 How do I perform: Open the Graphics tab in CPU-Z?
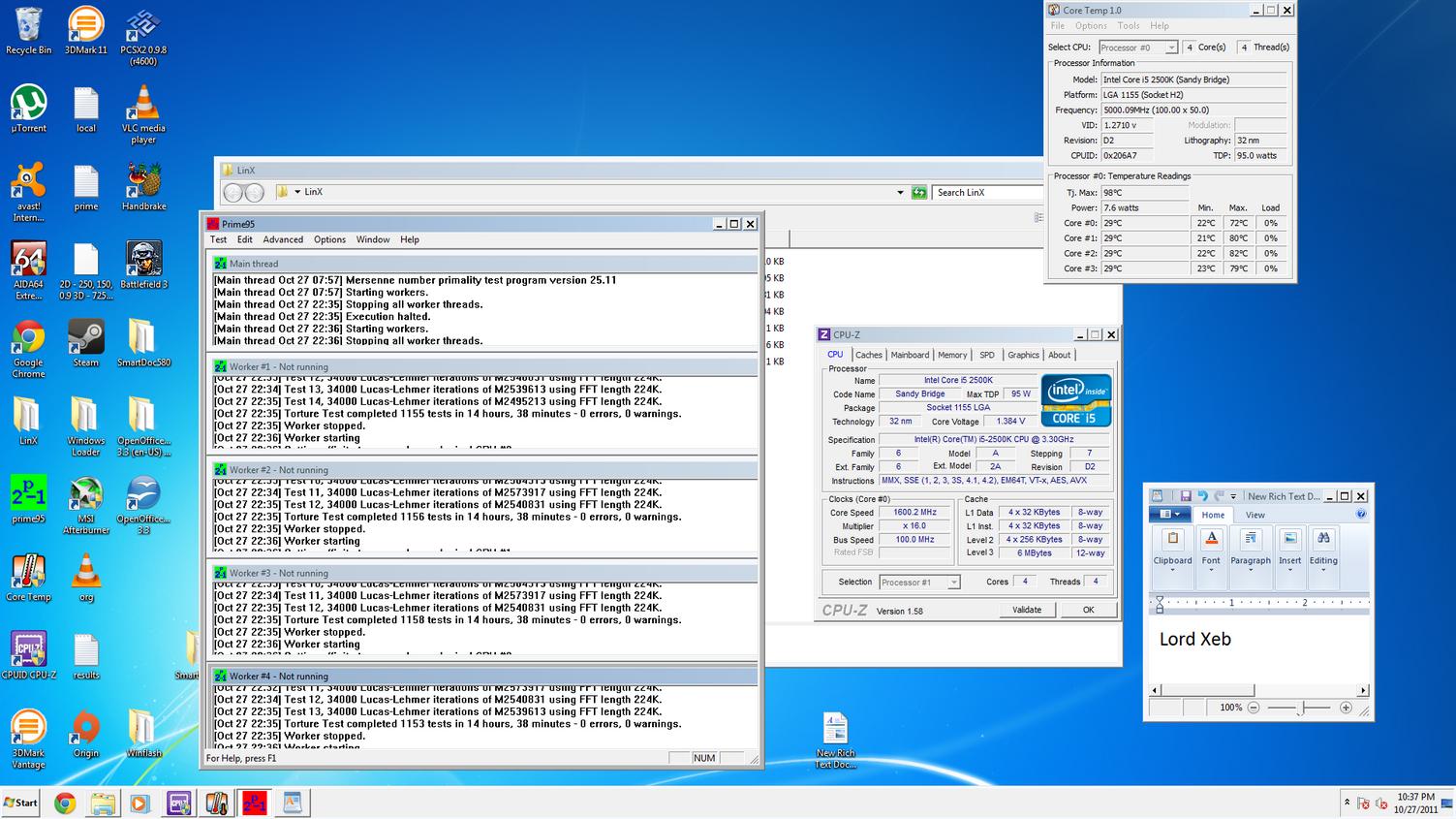1023,355
